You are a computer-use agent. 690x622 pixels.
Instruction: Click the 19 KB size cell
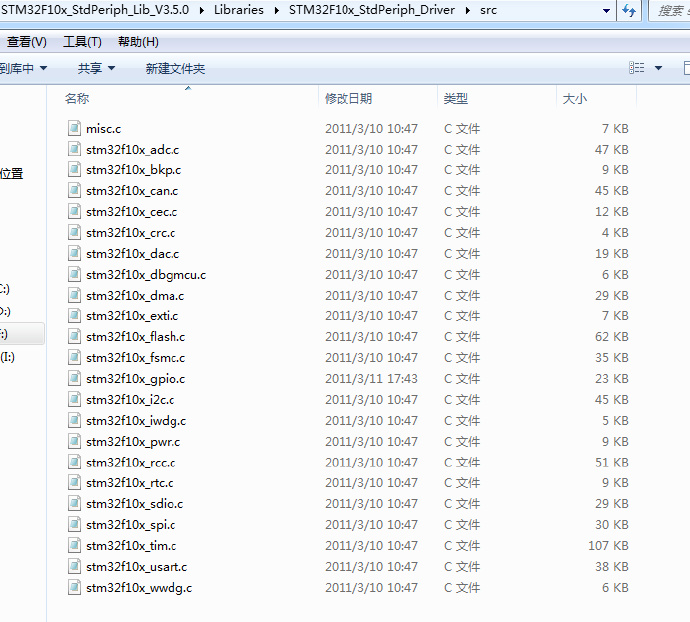click(612, 254)
